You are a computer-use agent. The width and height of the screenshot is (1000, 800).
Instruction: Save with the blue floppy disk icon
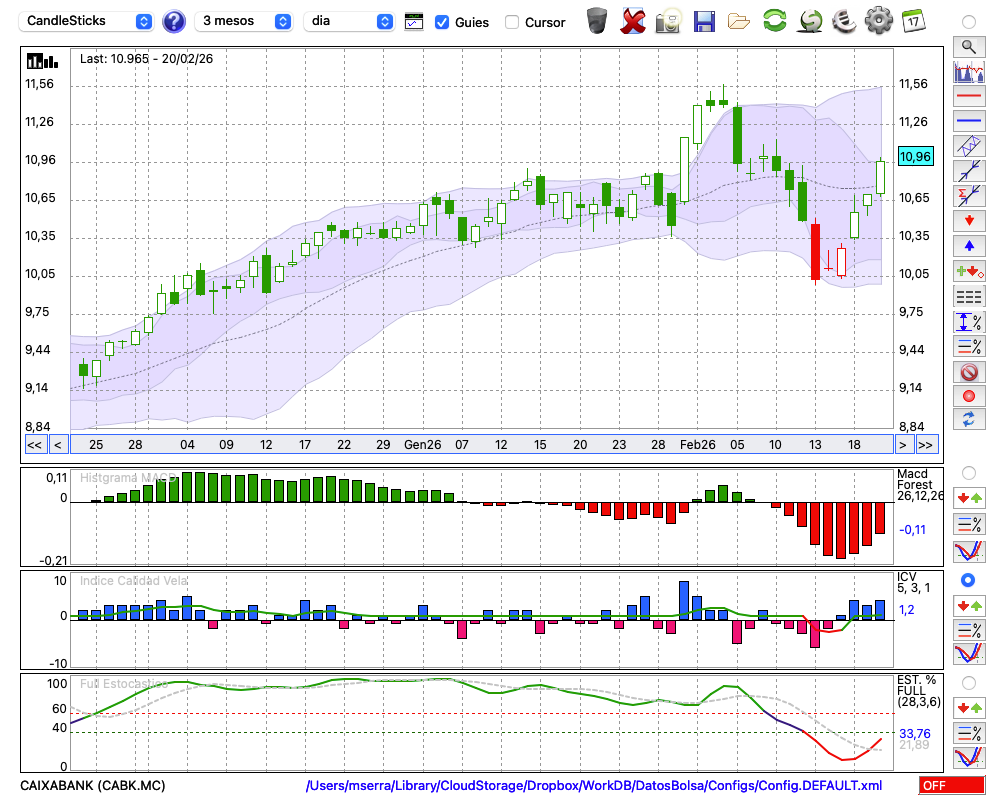(x=704, y=21)
